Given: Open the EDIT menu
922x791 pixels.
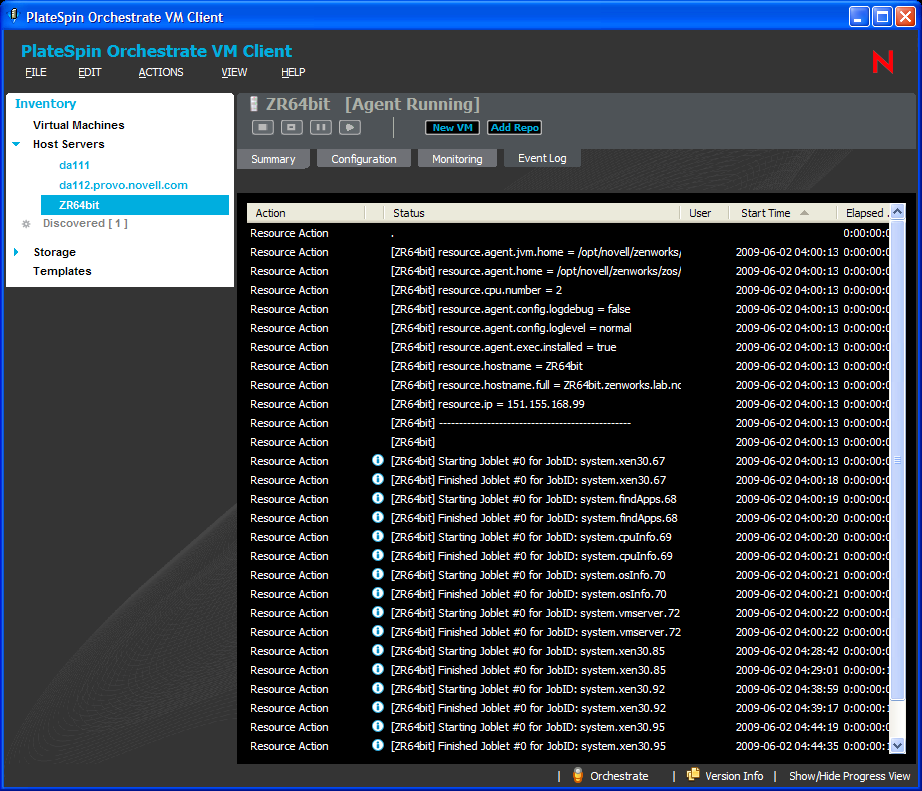Looking at the screenshot, I should (90, 72).
